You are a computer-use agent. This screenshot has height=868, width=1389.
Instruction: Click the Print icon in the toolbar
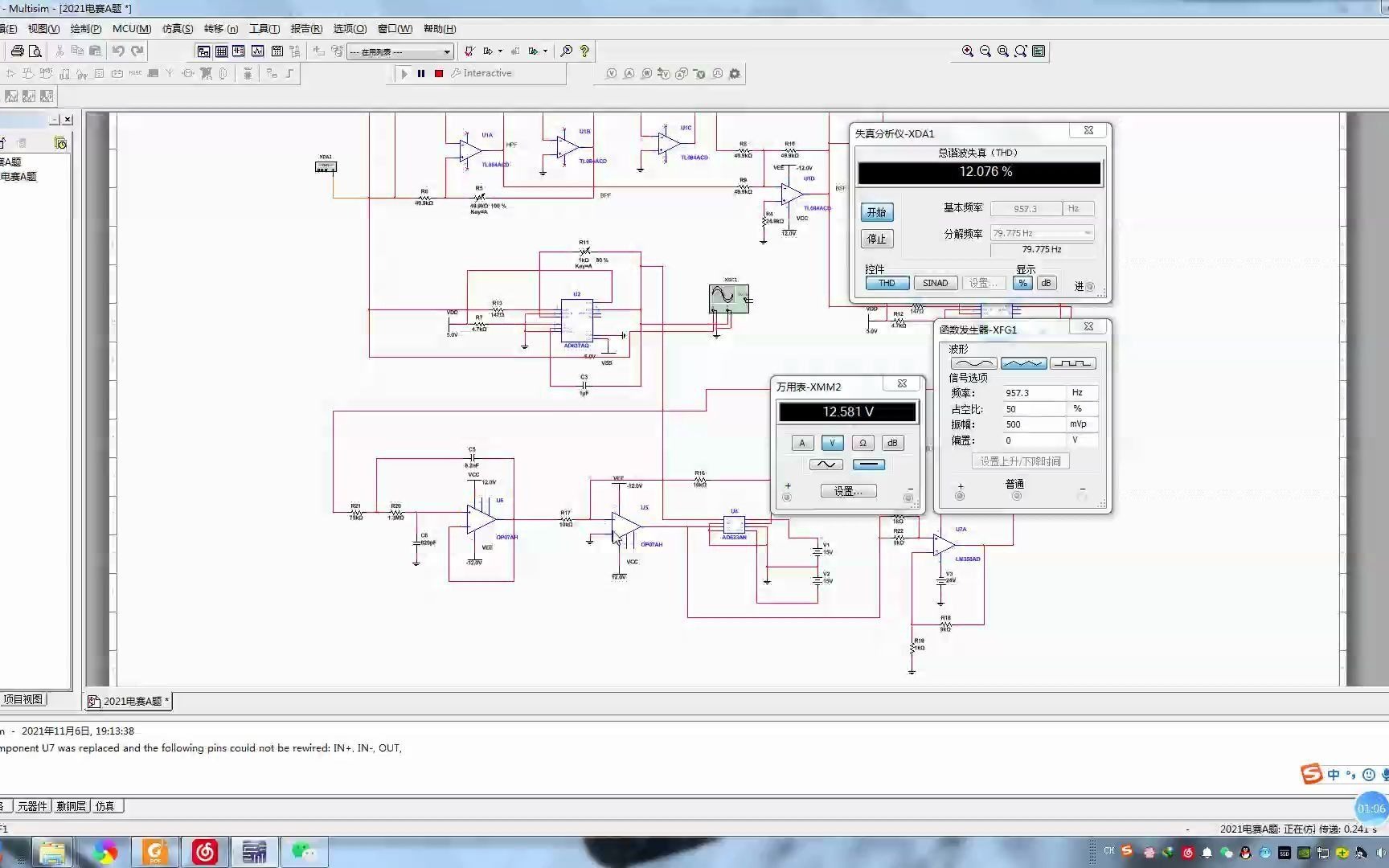17,51
